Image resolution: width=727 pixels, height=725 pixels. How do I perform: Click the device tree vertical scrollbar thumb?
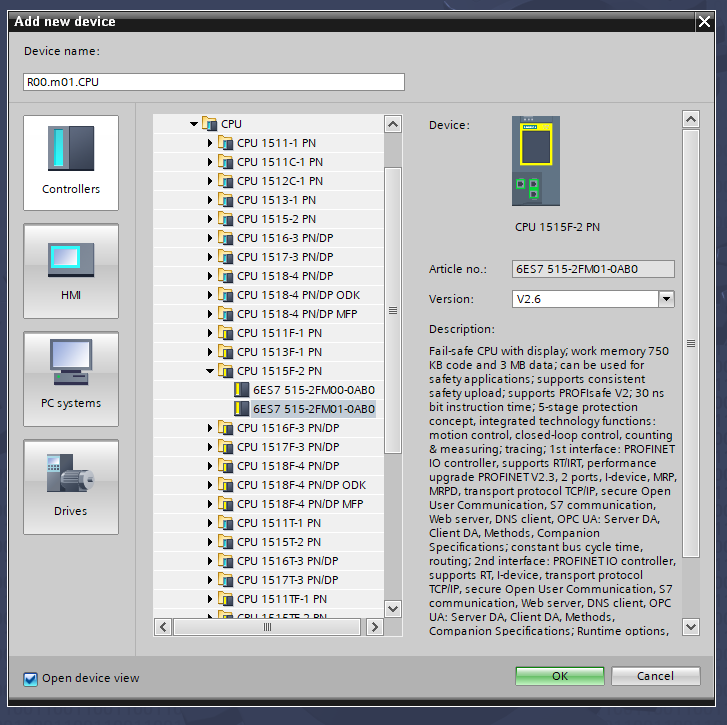pyautogui.click(x=393, y=310)
